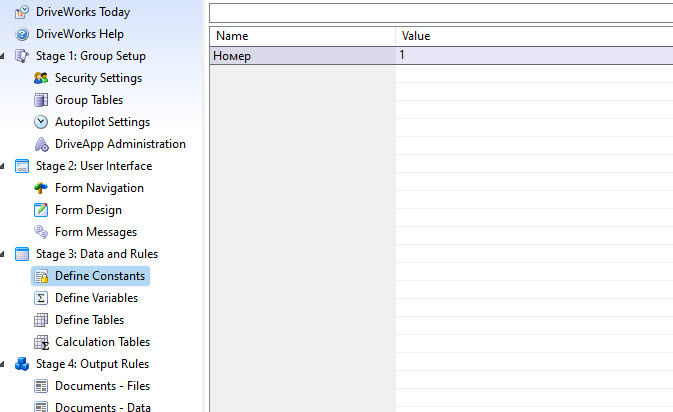Open Calculation Tables
This screenshot has width=673, height=412.
(x=102, y=342)
